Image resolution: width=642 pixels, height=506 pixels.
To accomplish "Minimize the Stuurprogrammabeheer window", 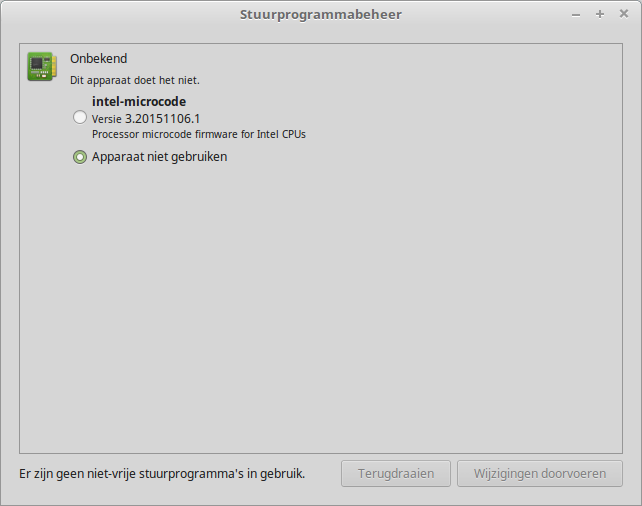I will click(x=576, y=15).
